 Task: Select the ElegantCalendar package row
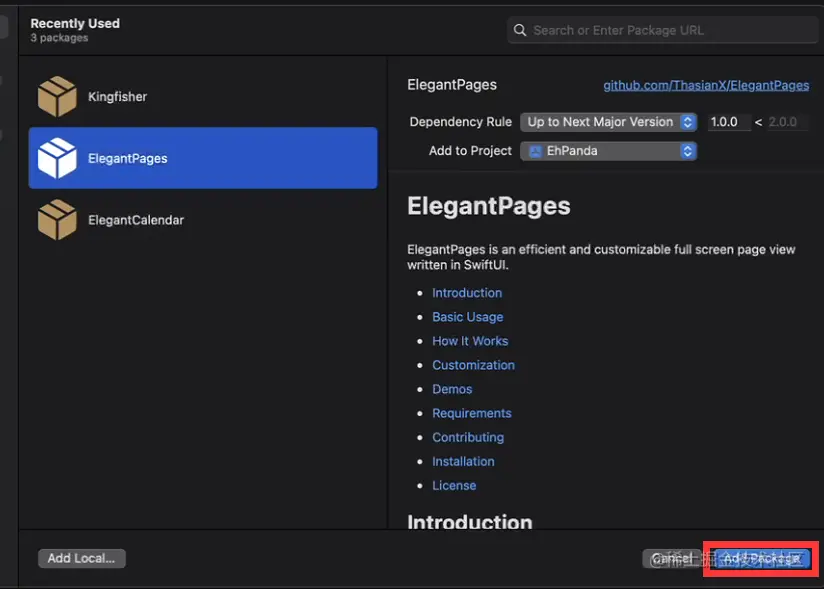[x=203, y=220]
